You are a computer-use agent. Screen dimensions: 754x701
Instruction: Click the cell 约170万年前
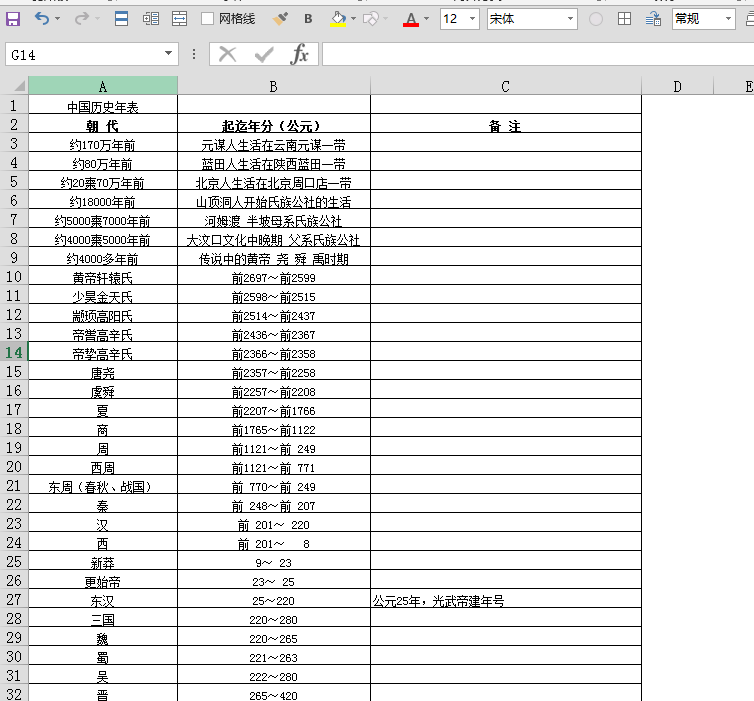103,143
